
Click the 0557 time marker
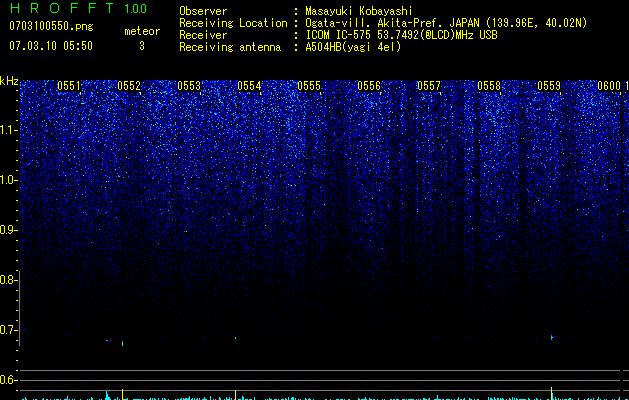click(x=429, y=86)
